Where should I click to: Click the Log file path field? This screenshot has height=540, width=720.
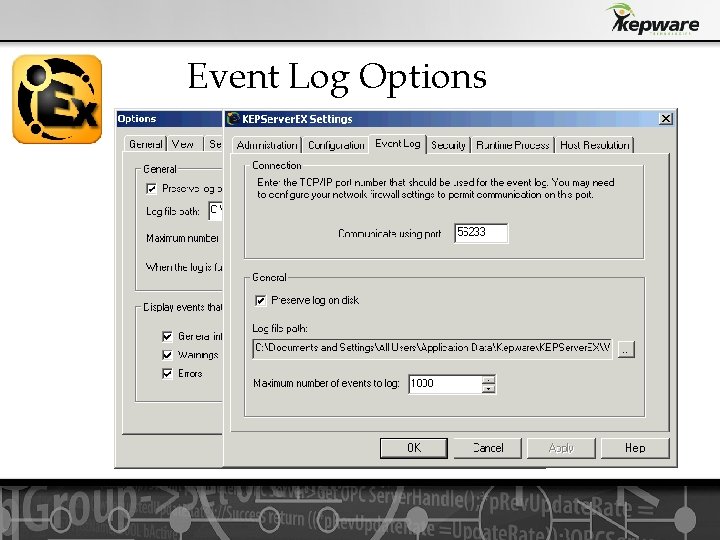[432, 349]
